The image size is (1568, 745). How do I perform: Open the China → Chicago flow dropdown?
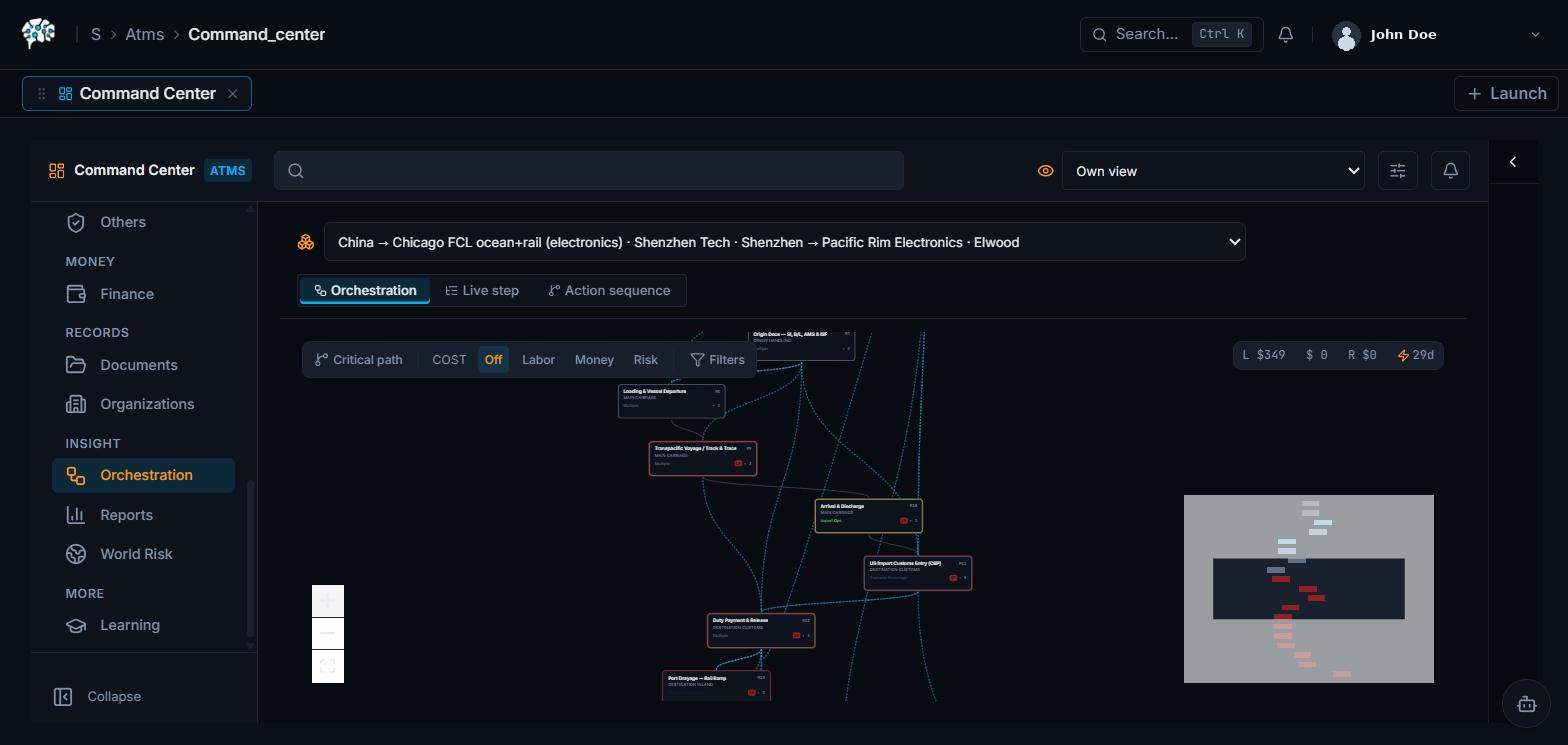(x=785, y=242)
